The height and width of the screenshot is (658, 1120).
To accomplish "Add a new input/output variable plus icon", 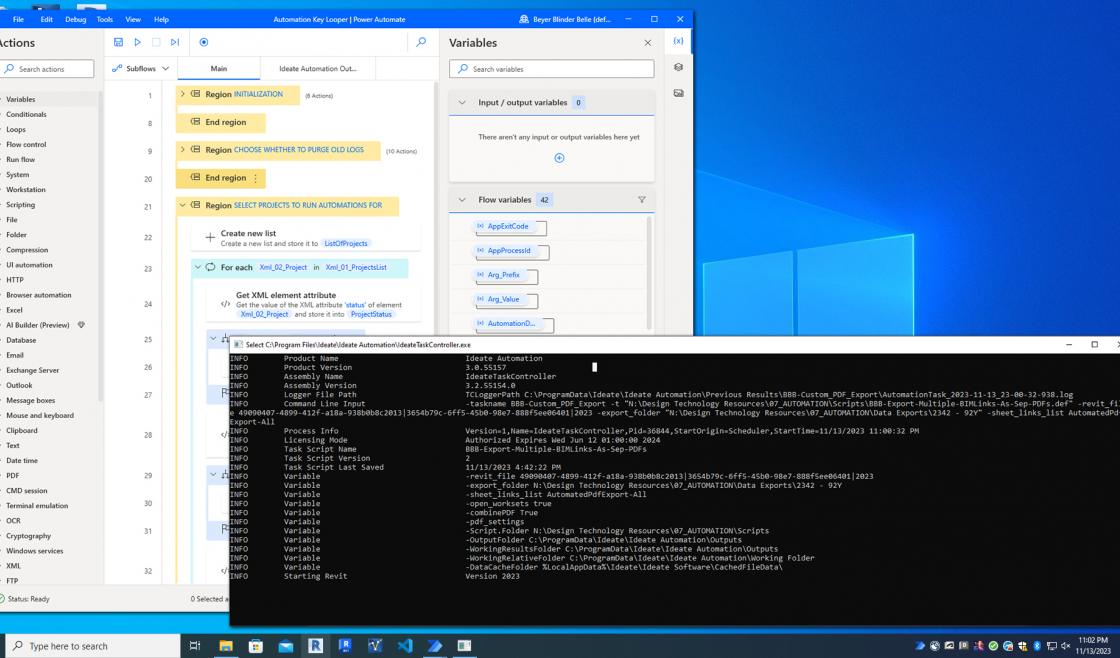I will (559, 158).
